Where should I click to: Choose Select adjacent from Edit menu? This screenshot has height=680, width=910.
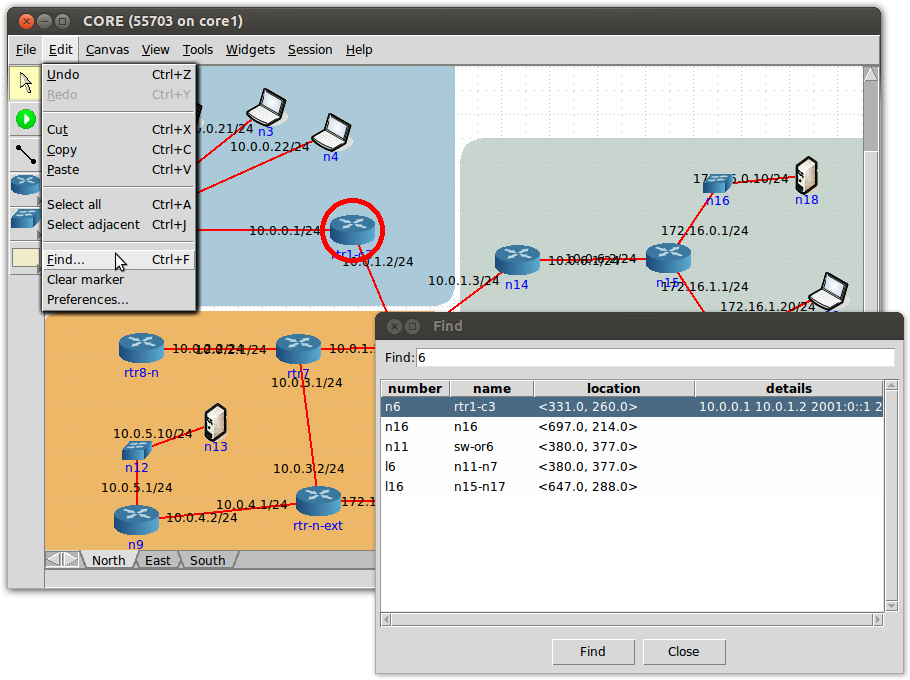coord(119,225)
